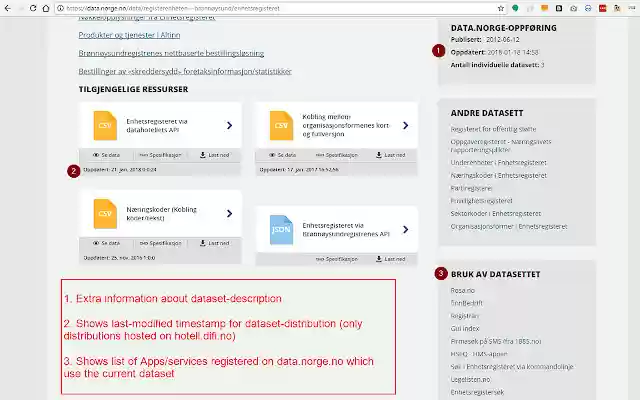Viewport: 640px width, 400px height.
Task: View site info icon beside the URL
Action: (x=60, y=8)
